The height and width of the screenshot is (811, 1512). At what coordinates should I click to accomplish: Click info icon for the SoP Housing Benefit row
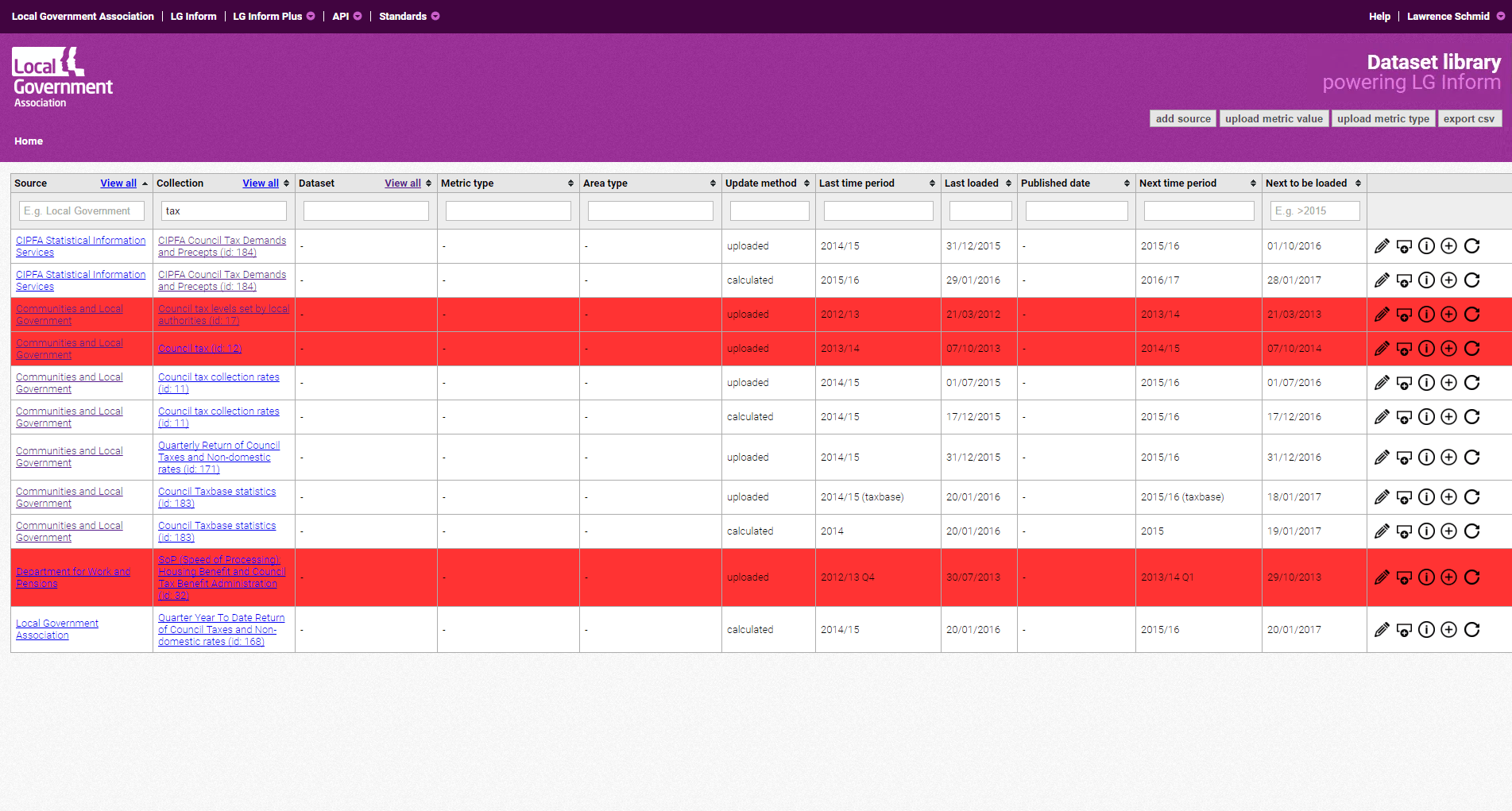tap(1426, 577)
